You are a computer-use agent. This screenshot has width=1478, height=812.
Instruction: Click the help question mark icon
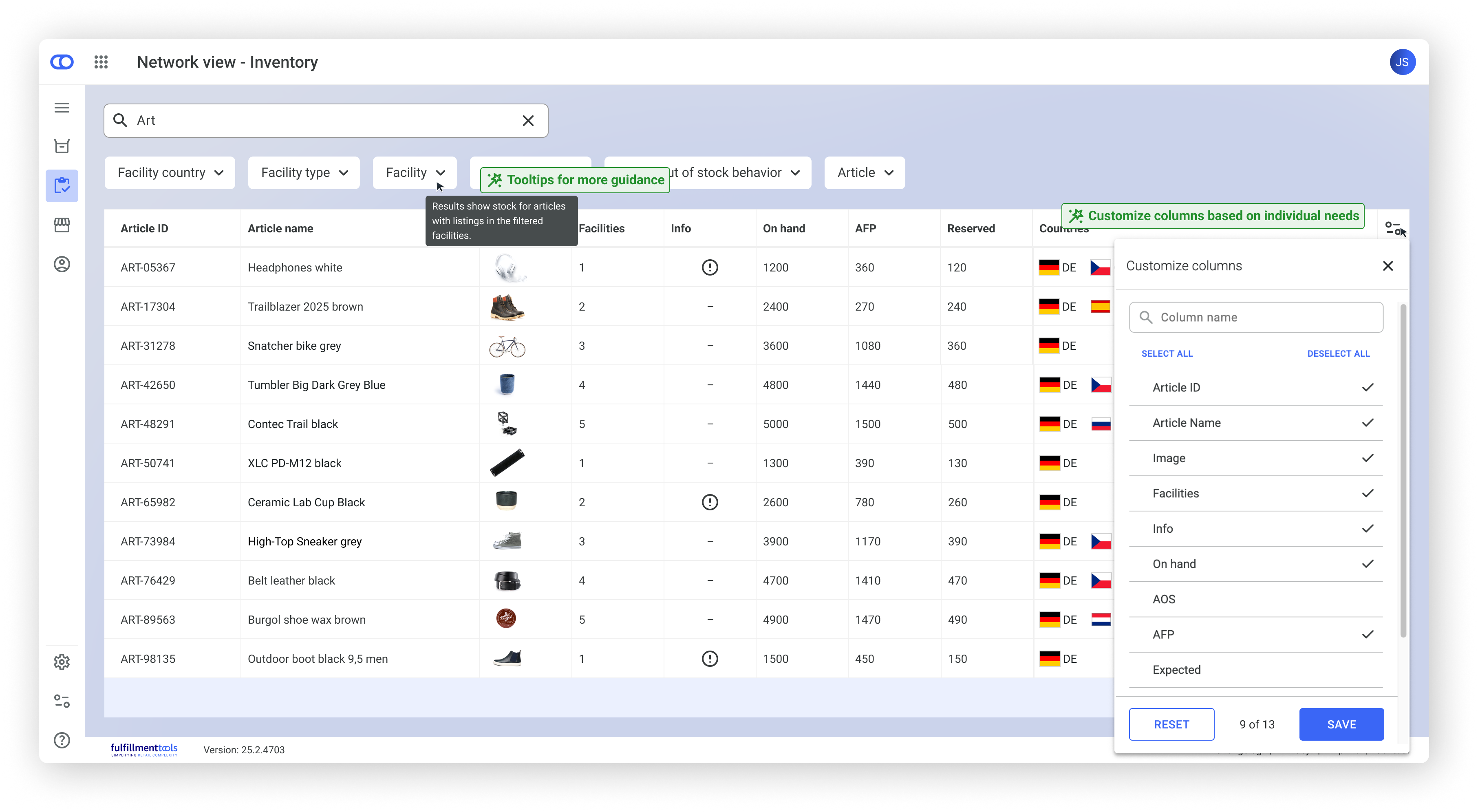(x=62, y=740)
